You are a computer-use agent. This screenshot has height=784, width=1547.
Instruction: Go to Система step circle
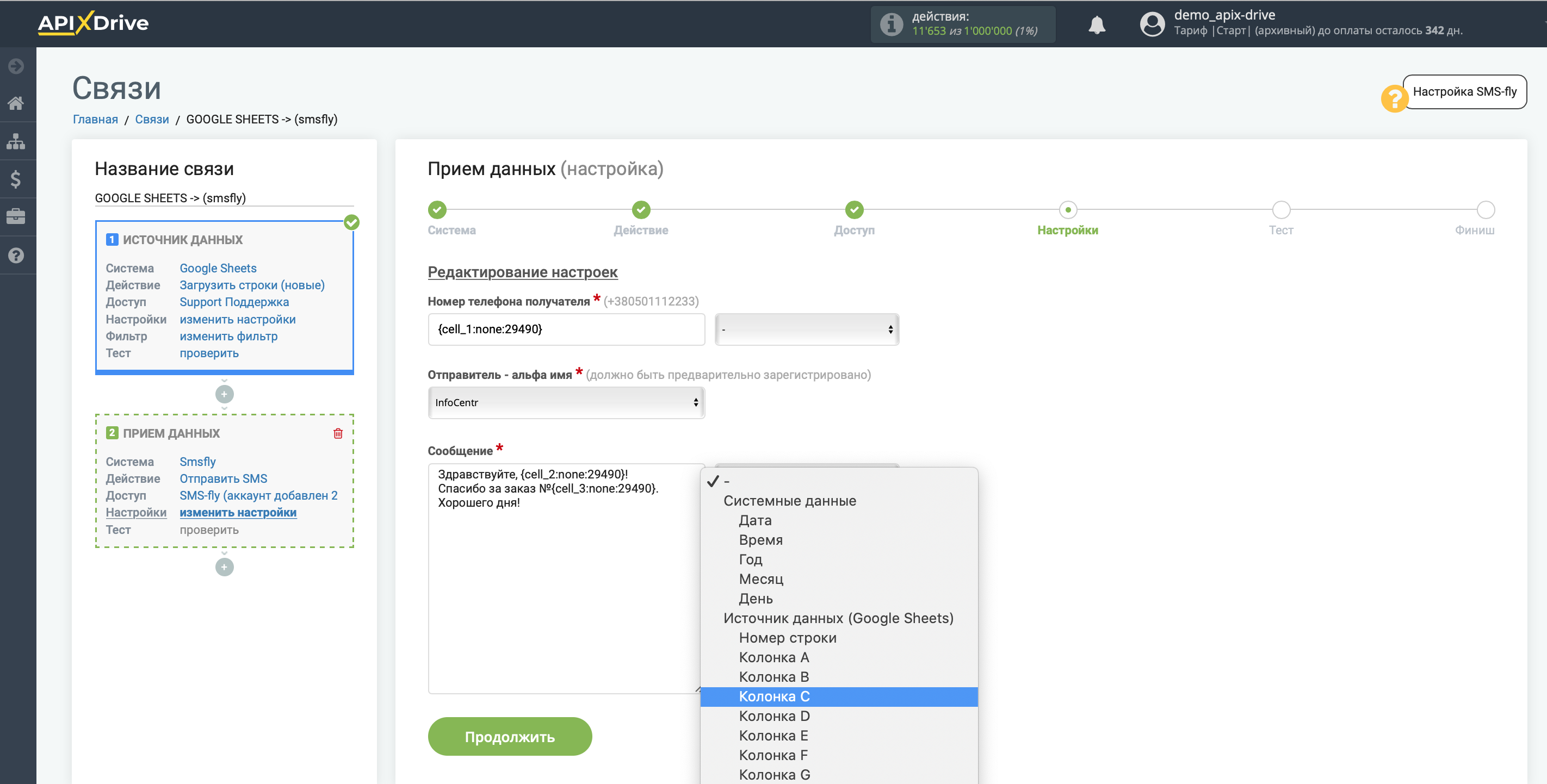point(437,209)
